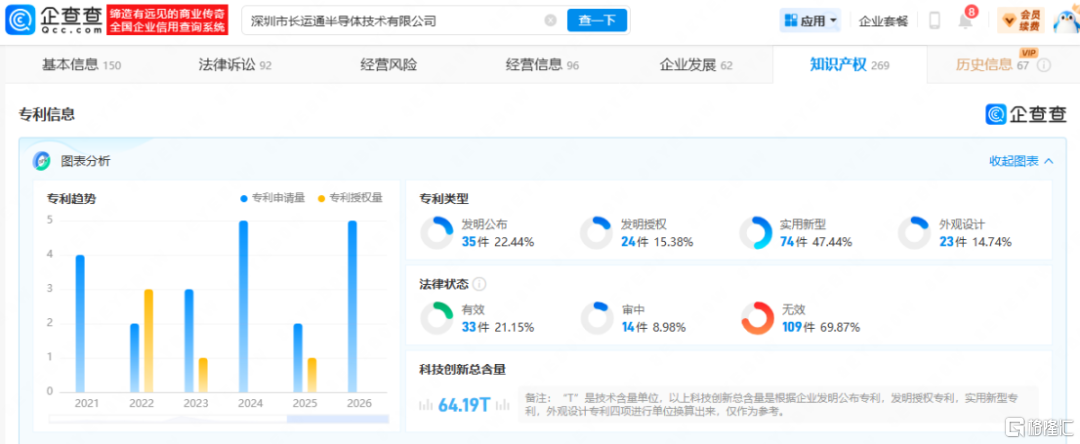This screenshot has width=1080, height=444.
Task: Click the 专利类型 heading
Action: click(x=444, y=198)
